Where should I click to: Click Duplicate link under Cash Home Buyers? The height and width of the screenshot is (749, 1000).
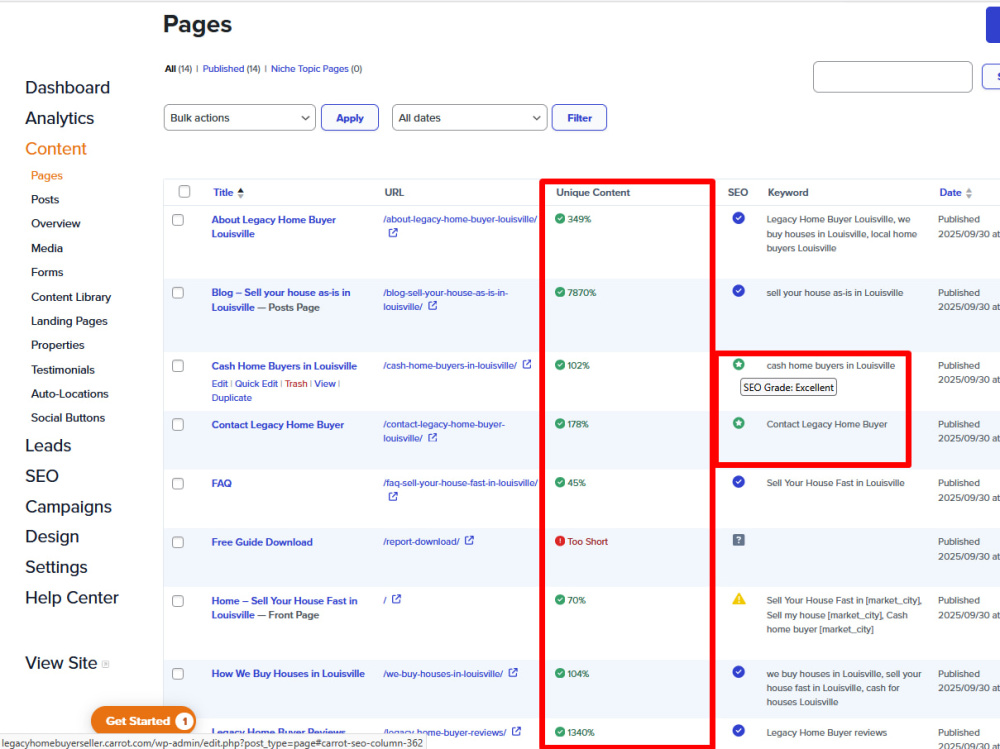point(232,397)
